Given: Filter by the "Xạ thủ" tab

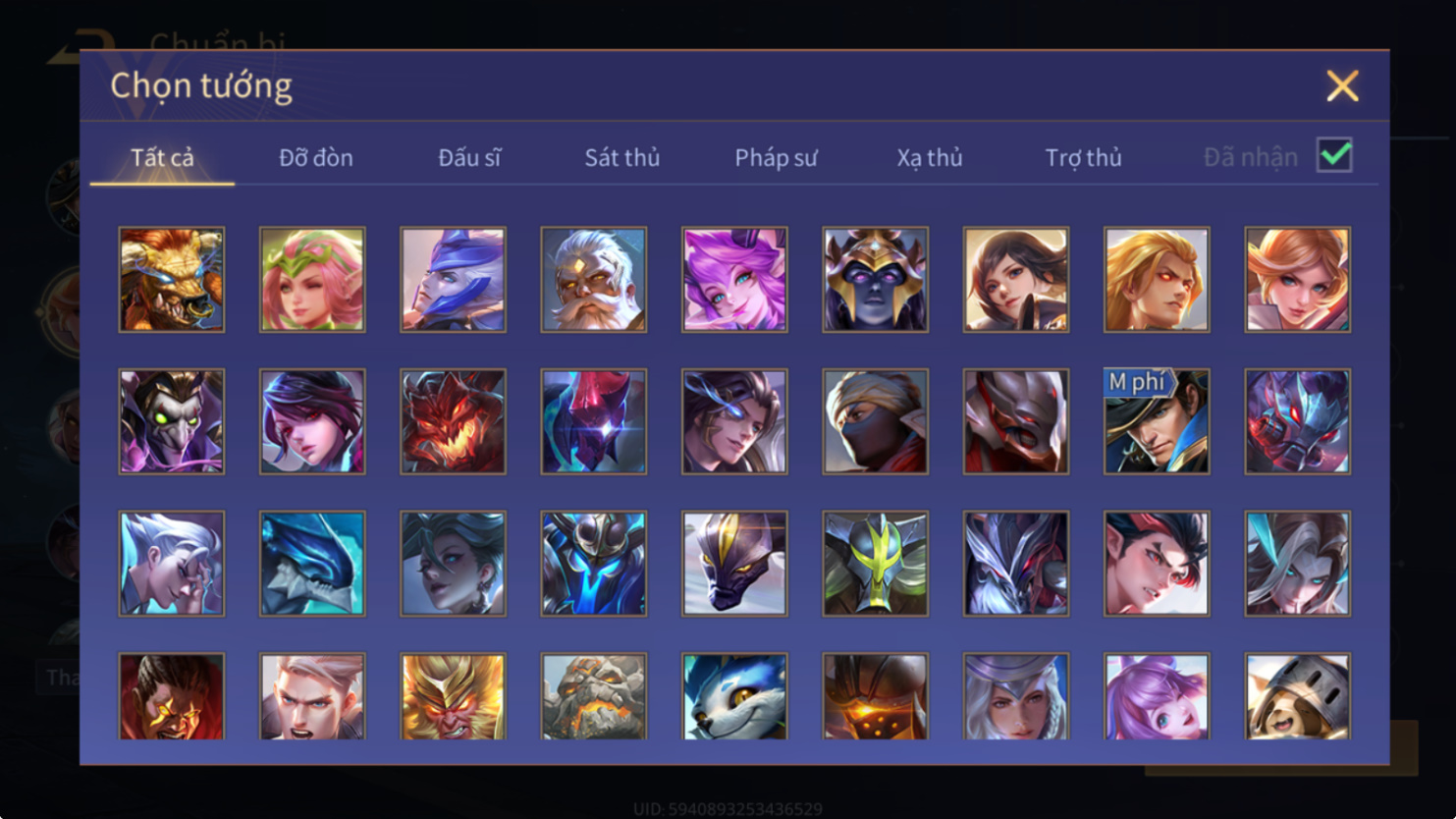Looking at the screenshot, I should click(x=930, y=157).
